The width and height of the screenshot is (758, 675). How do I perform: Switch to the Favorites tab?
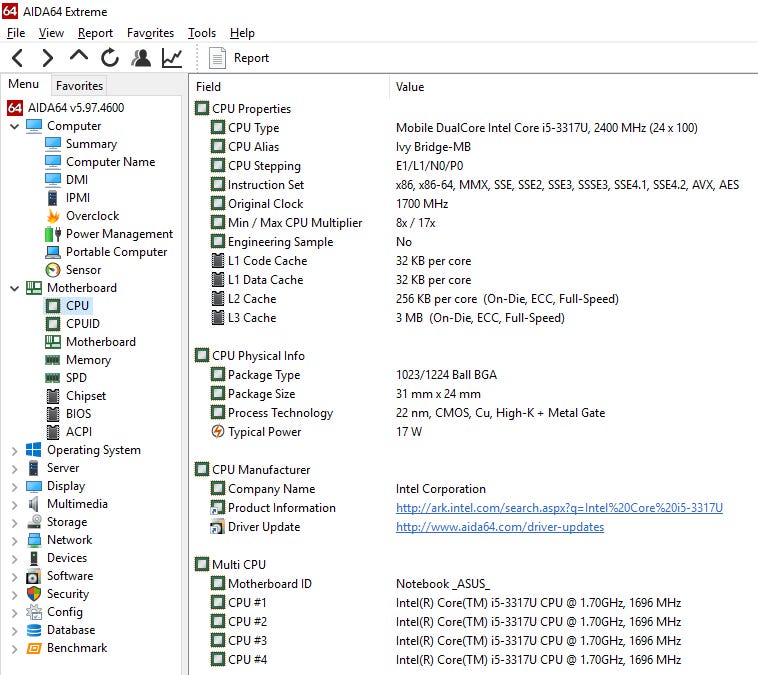click(79, 86)
